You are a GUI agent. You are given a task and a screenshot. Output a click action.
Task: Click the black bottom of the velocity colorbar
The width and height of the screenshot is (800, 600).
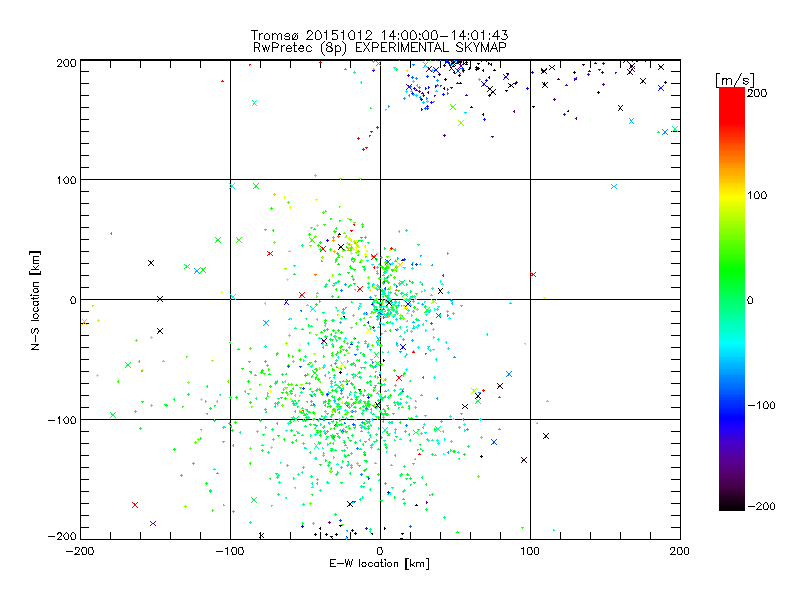tap(732, 503)
